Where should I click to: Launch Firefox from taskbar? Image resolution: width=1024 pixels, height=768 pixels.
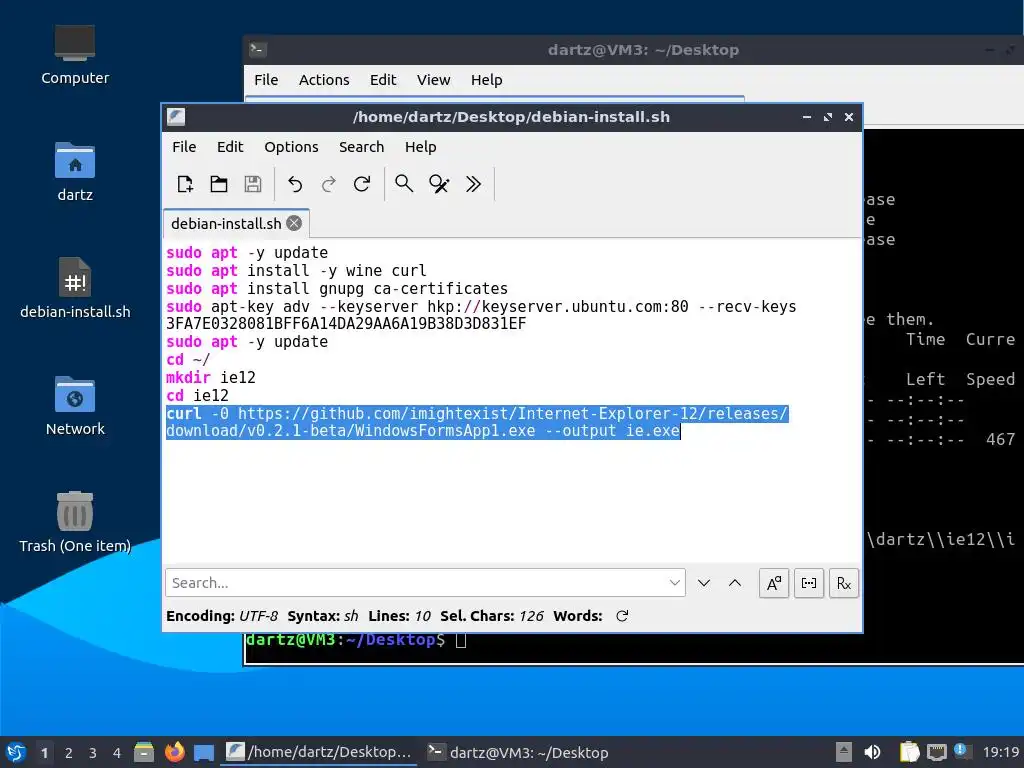pos(174,752)
